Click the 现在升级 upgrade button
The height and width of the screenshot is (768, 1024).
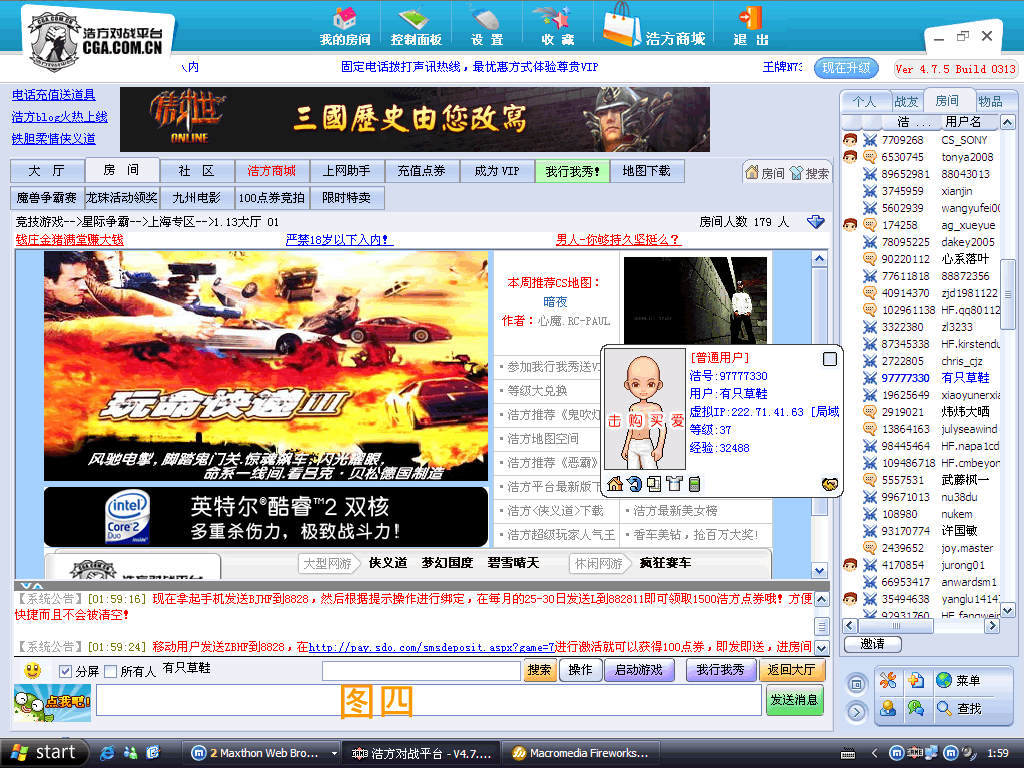(x=846, y=68)
